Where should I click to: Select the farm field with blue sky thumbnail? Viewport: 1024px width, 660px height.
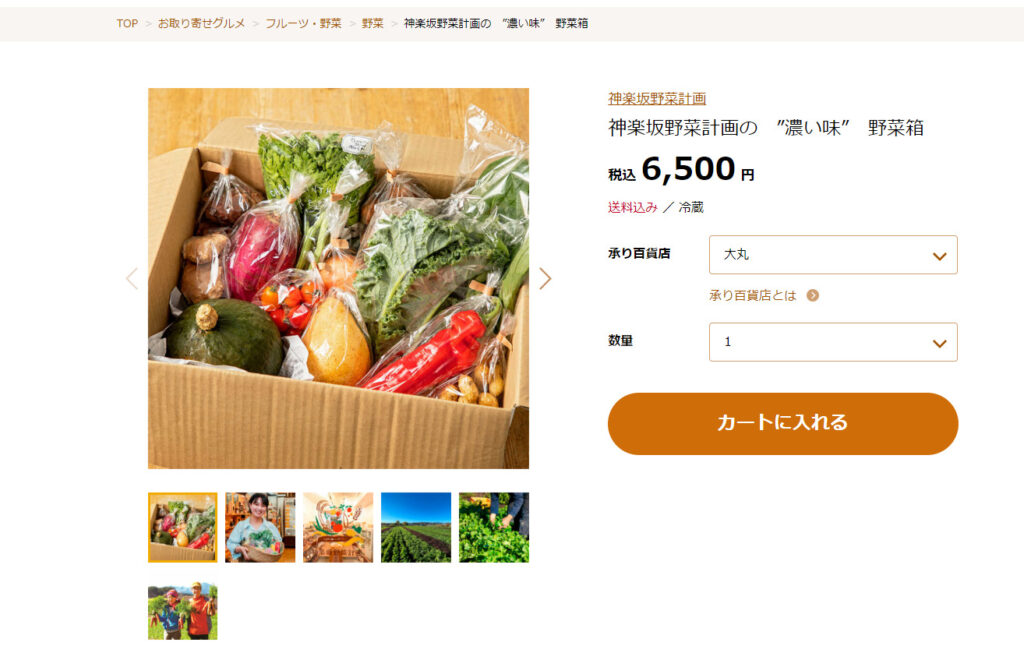416,527
